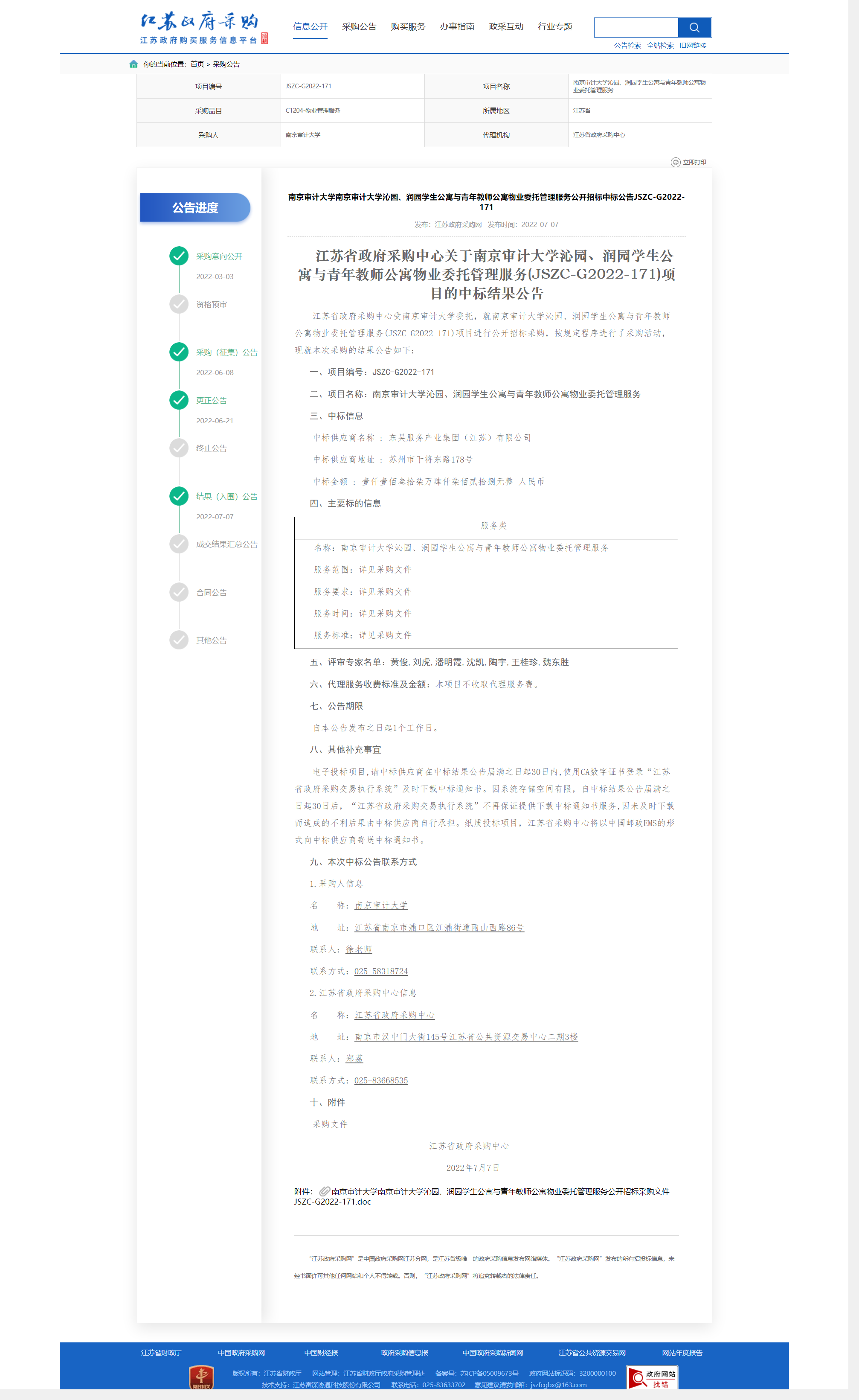Open footer link 政府采购信息报
Screen dimensions: 859x1400
pyautogui.click(x=404, y=1352)
